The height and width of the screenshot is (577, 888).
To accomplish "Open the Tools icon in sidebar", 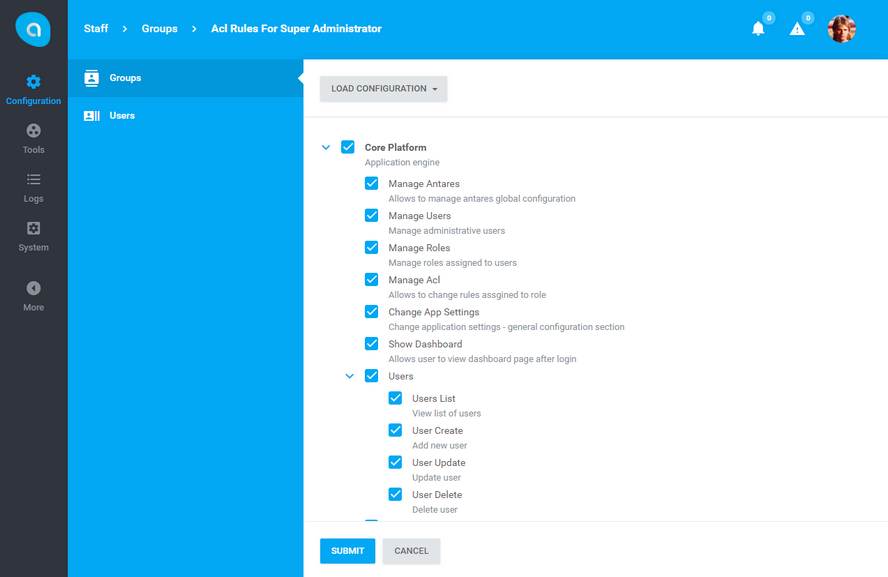I will [33, 131].
